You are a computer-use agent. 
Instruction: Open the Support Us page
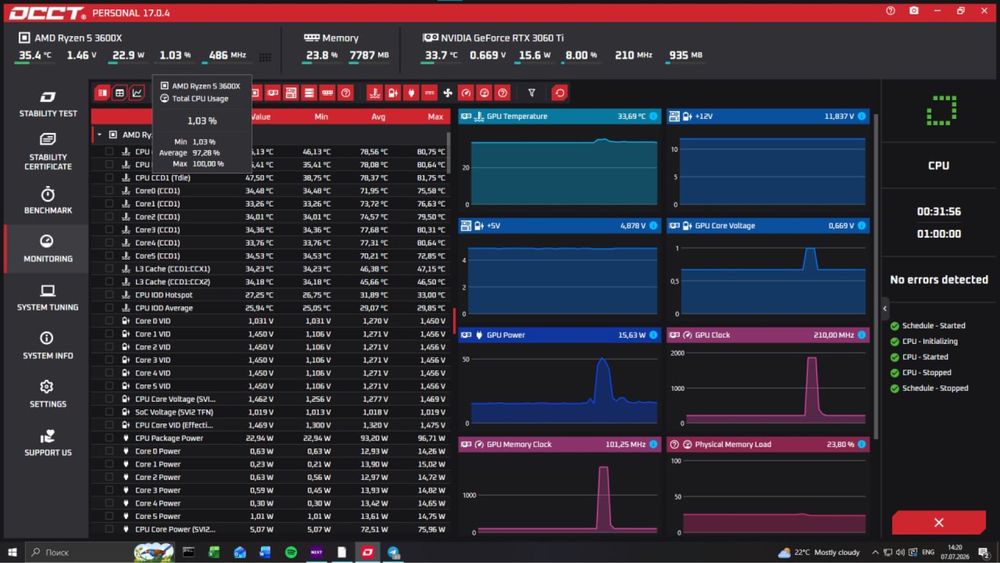(48, 442)
